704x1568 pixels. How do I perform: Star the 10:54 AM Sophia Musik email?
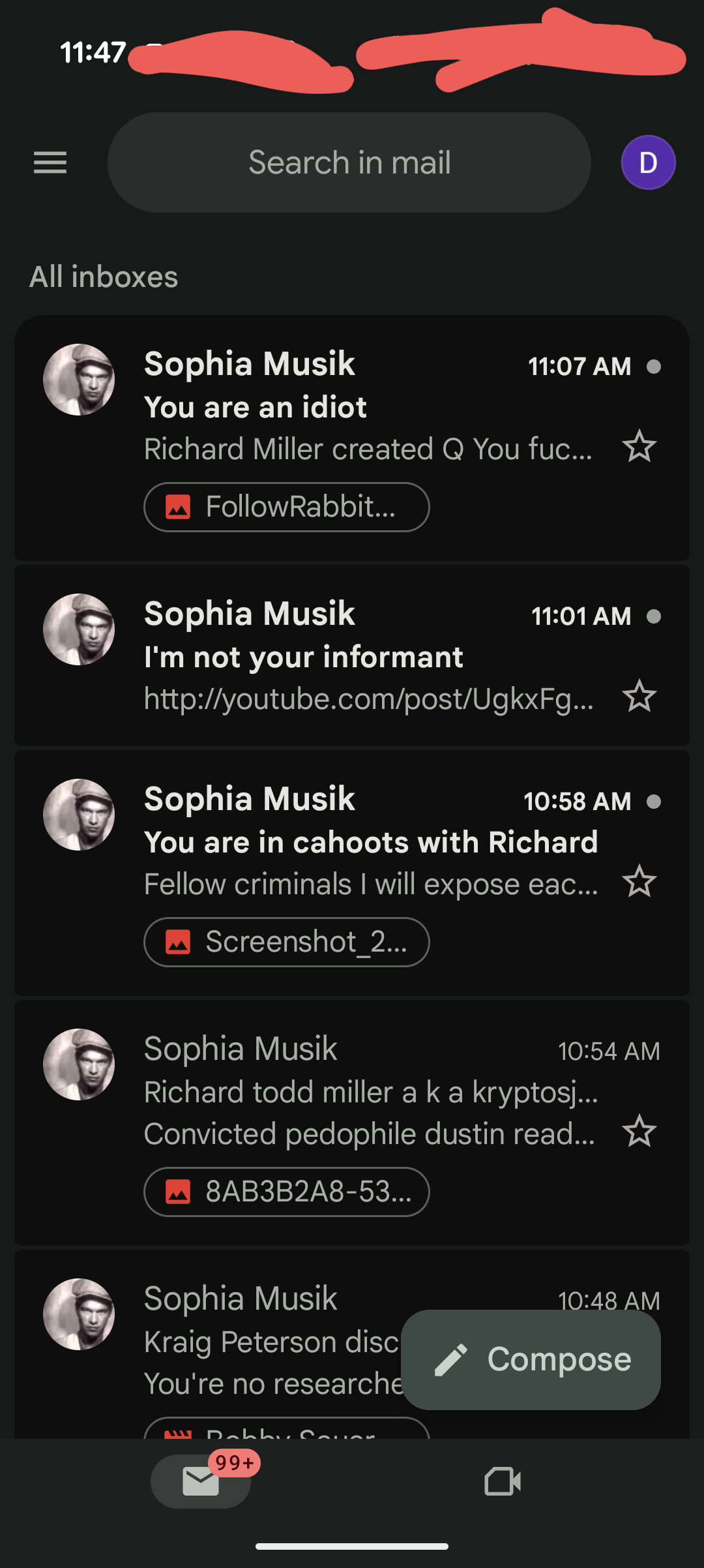click(x=639, y=1131)
